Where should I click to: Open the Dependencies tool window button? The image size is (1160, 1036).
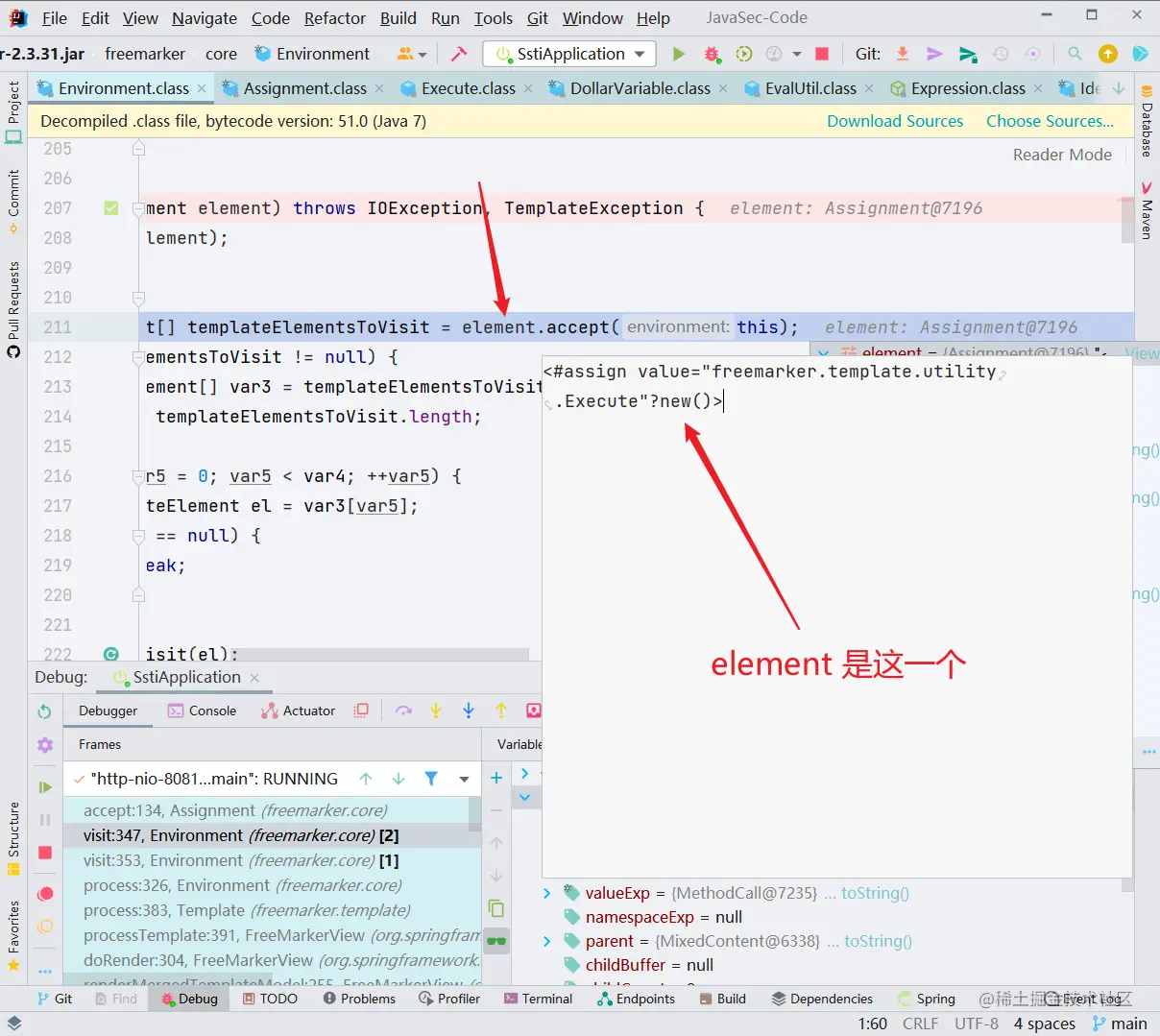tap(823, 999)
